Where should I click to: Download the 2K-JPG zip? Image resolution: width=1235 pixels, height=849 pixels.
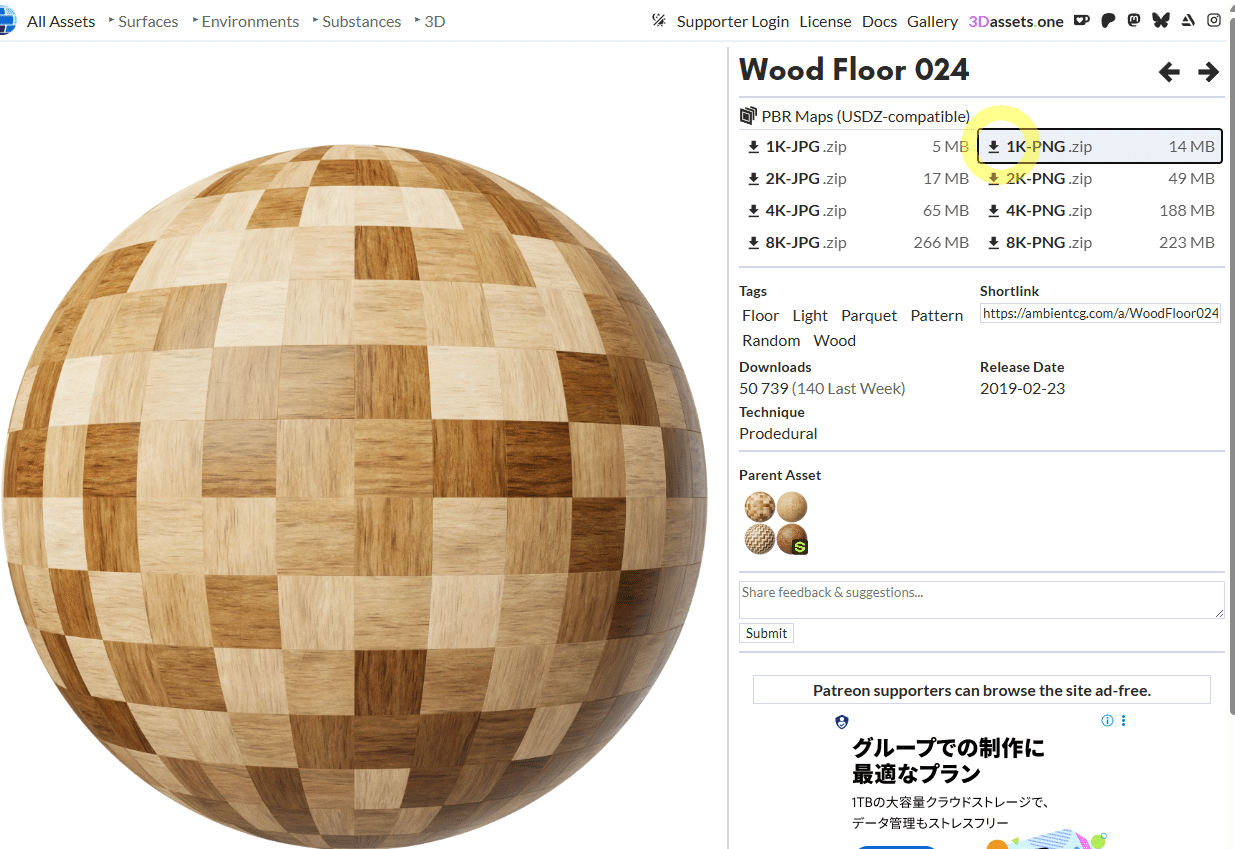click(857, 179)
